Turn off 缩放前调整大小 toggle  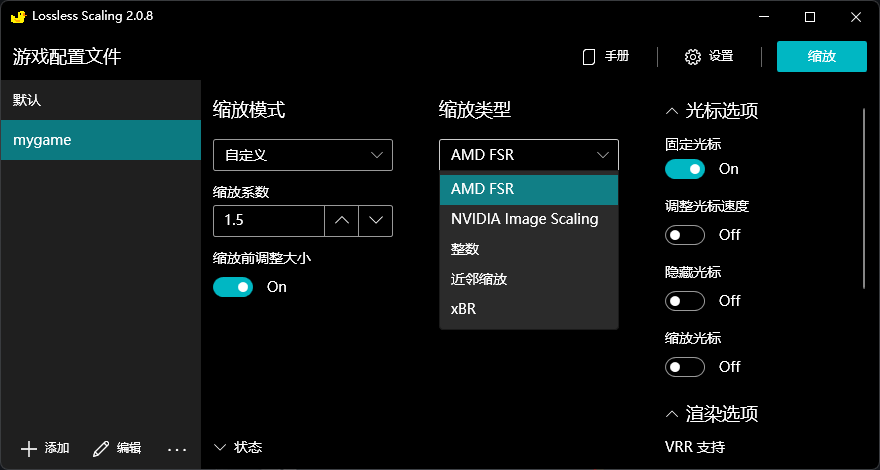pos(233,287)
